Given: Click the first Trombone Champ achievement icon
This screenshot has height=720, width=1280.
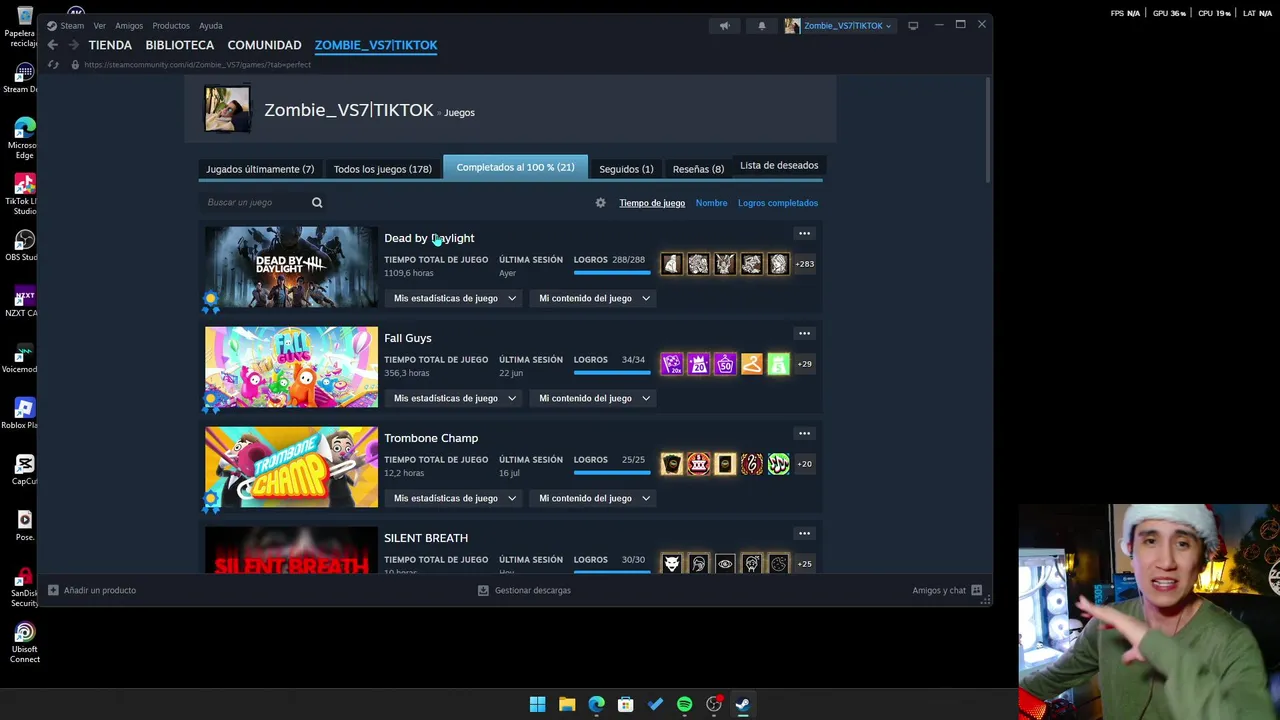Looking at the screenshot, I should [x=672, y=464].
